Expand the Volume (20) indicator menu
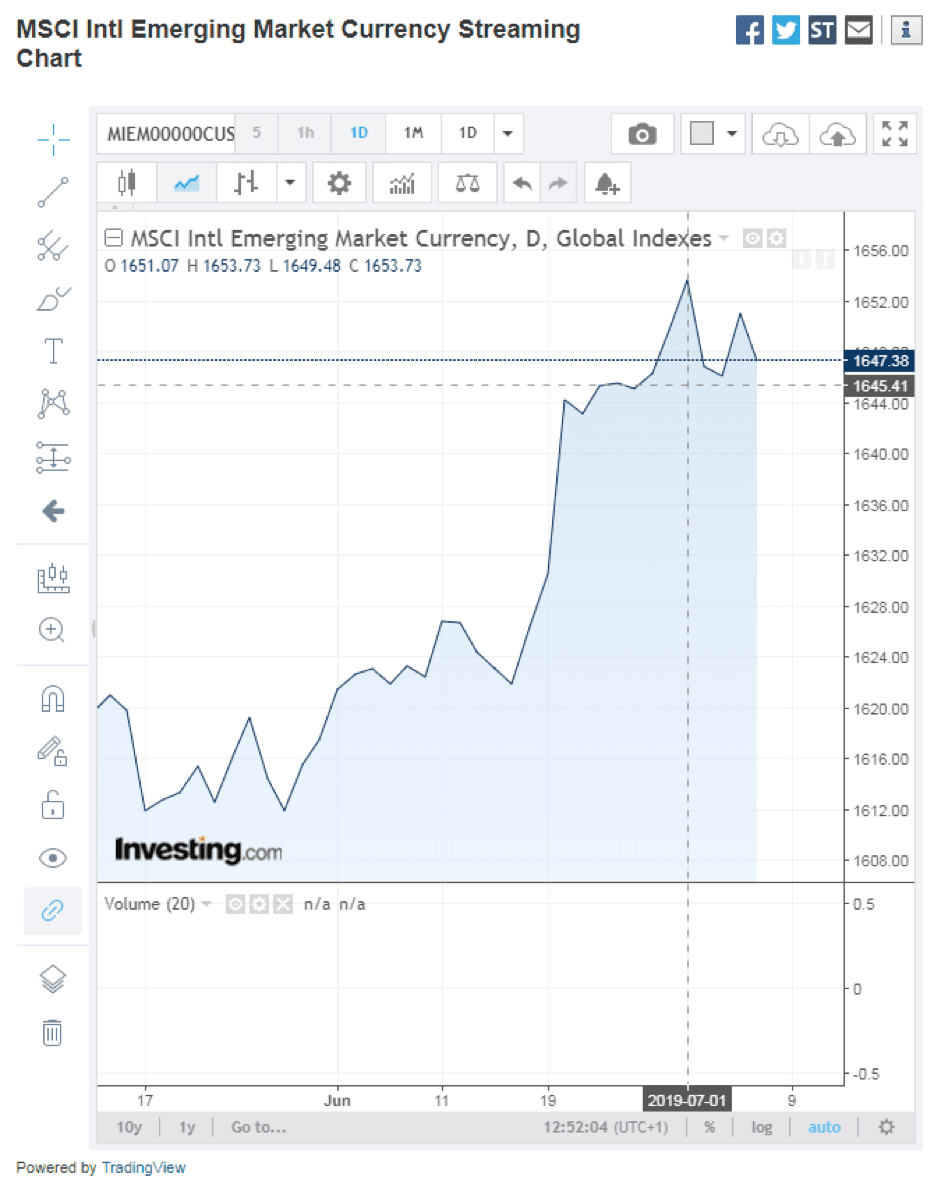 (206, 904)
